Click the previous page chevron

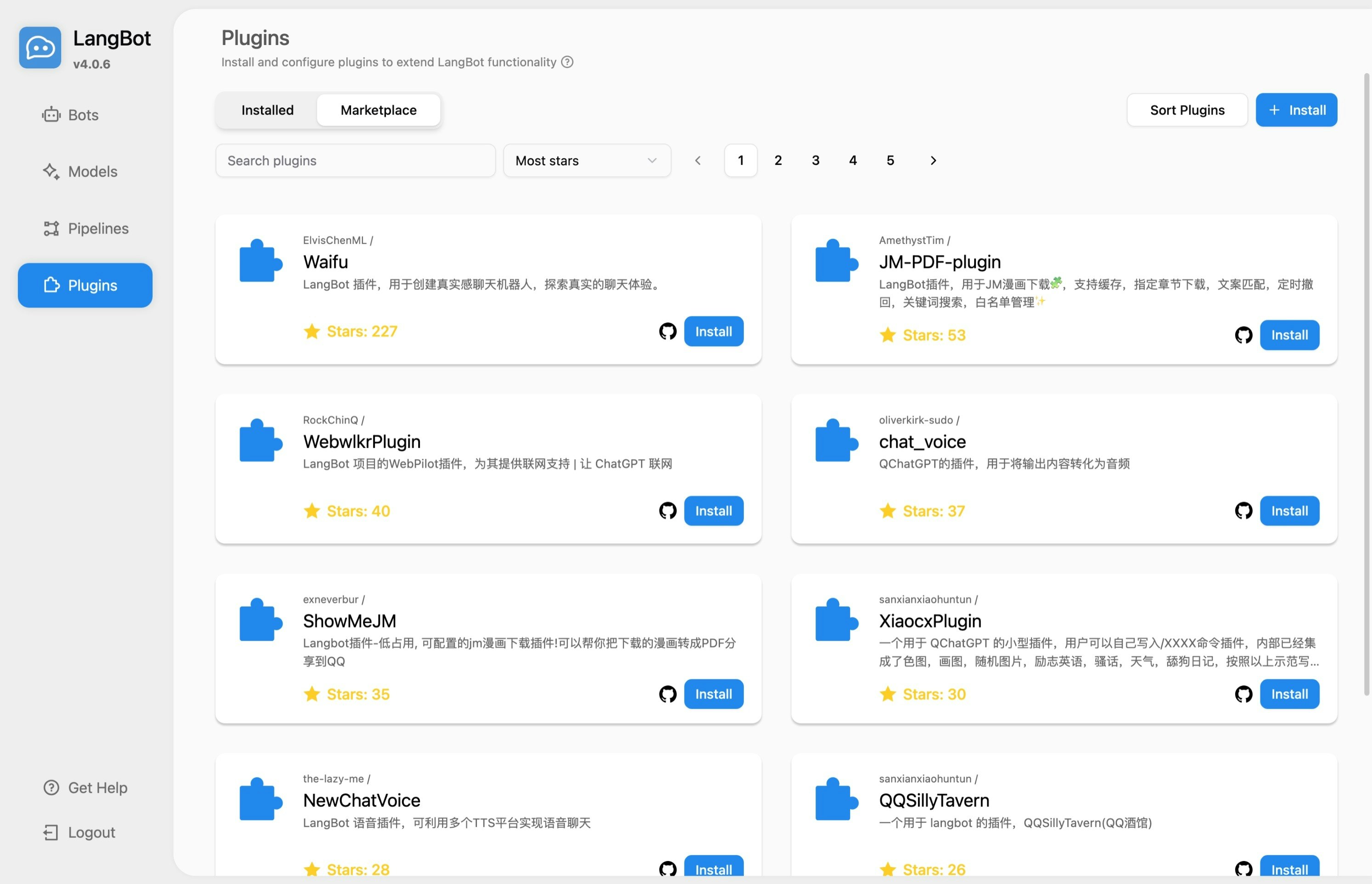[698, 161]
